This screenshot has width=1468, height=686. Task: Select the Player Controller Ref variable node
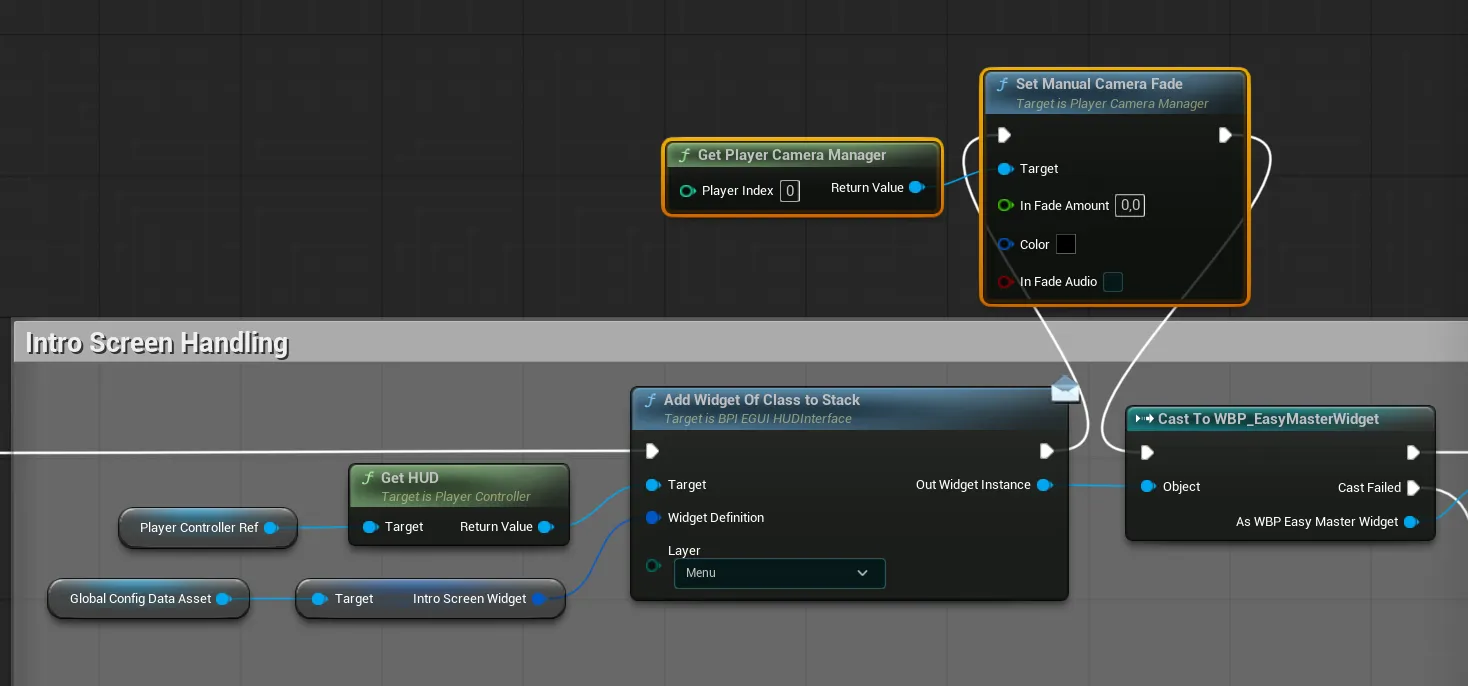(208, 528)
